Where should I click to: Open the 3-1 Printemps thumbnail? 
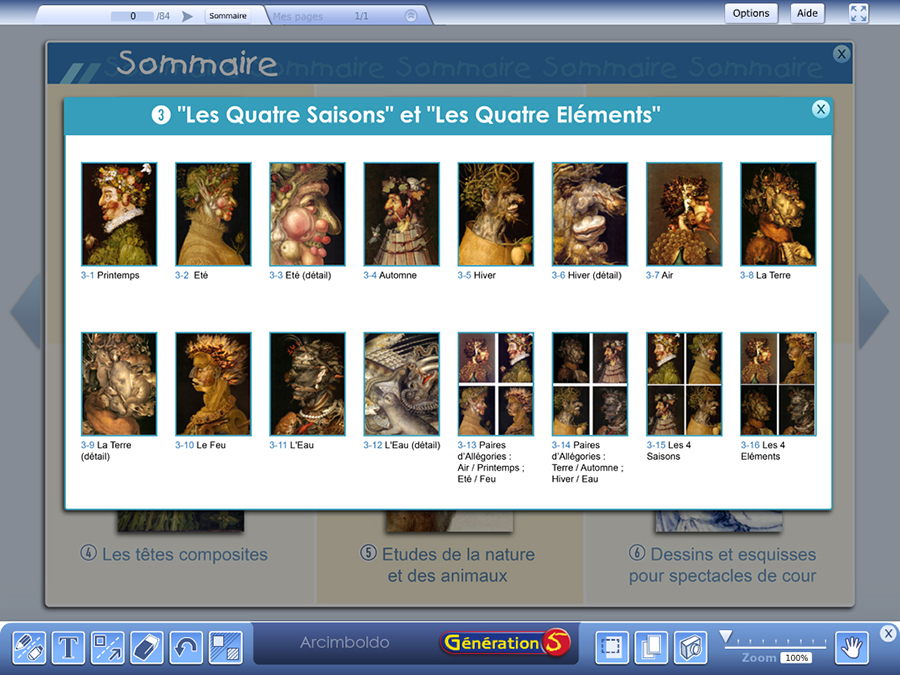(119, 214)
